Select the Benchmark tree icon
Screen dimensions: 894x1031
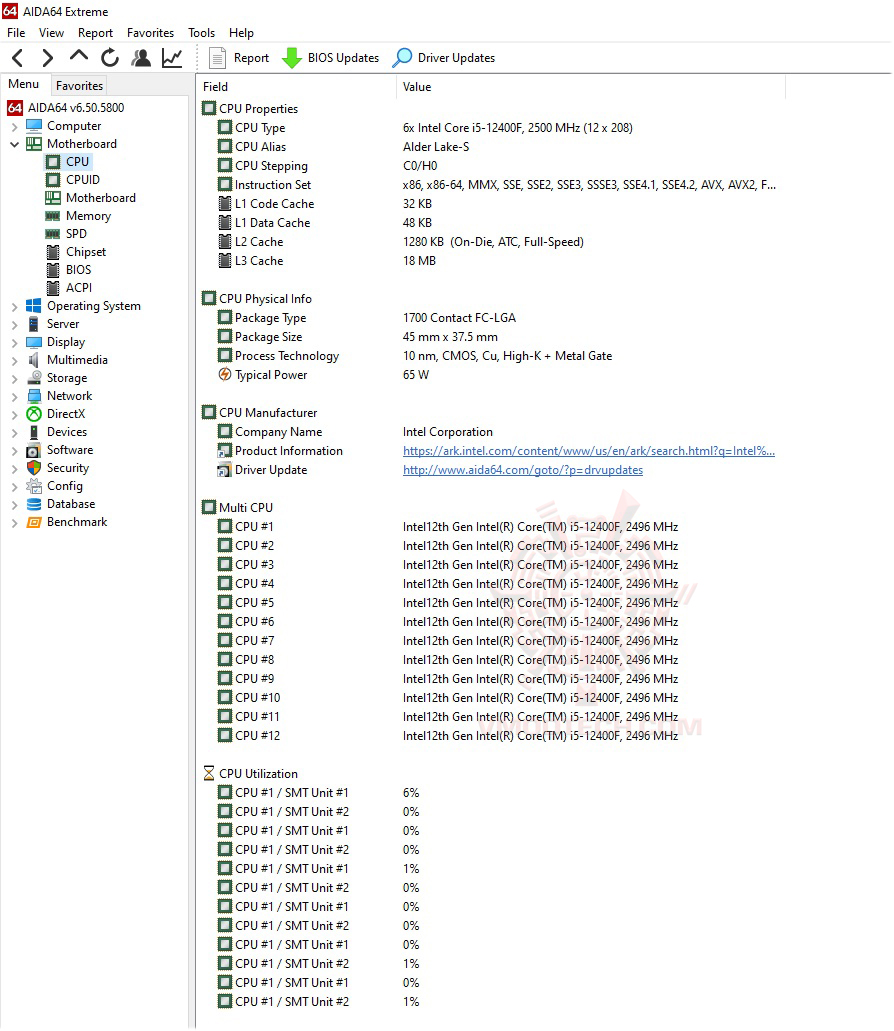click(34, 522)
